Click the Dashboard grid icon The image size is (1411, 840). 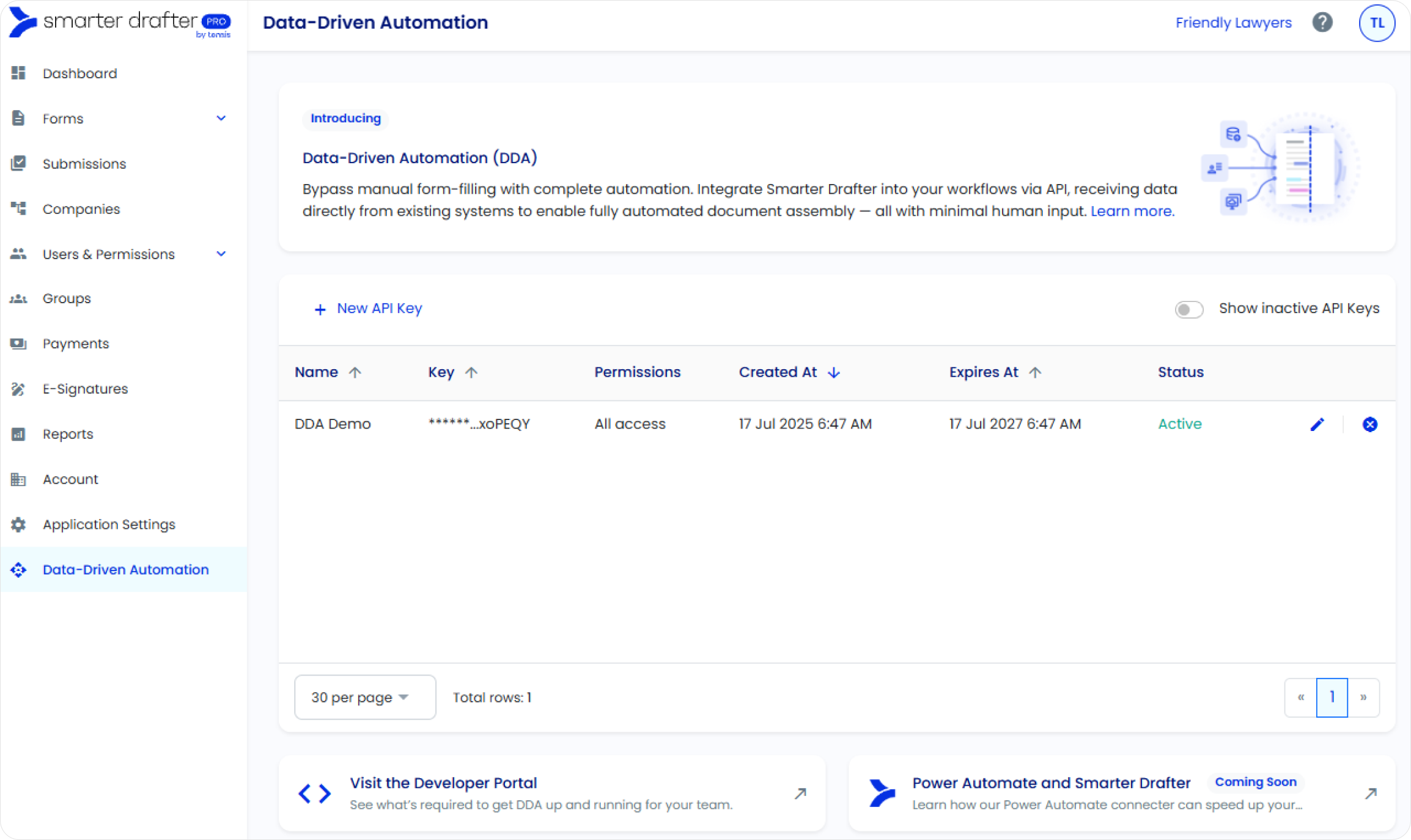(x=18, y=73)
